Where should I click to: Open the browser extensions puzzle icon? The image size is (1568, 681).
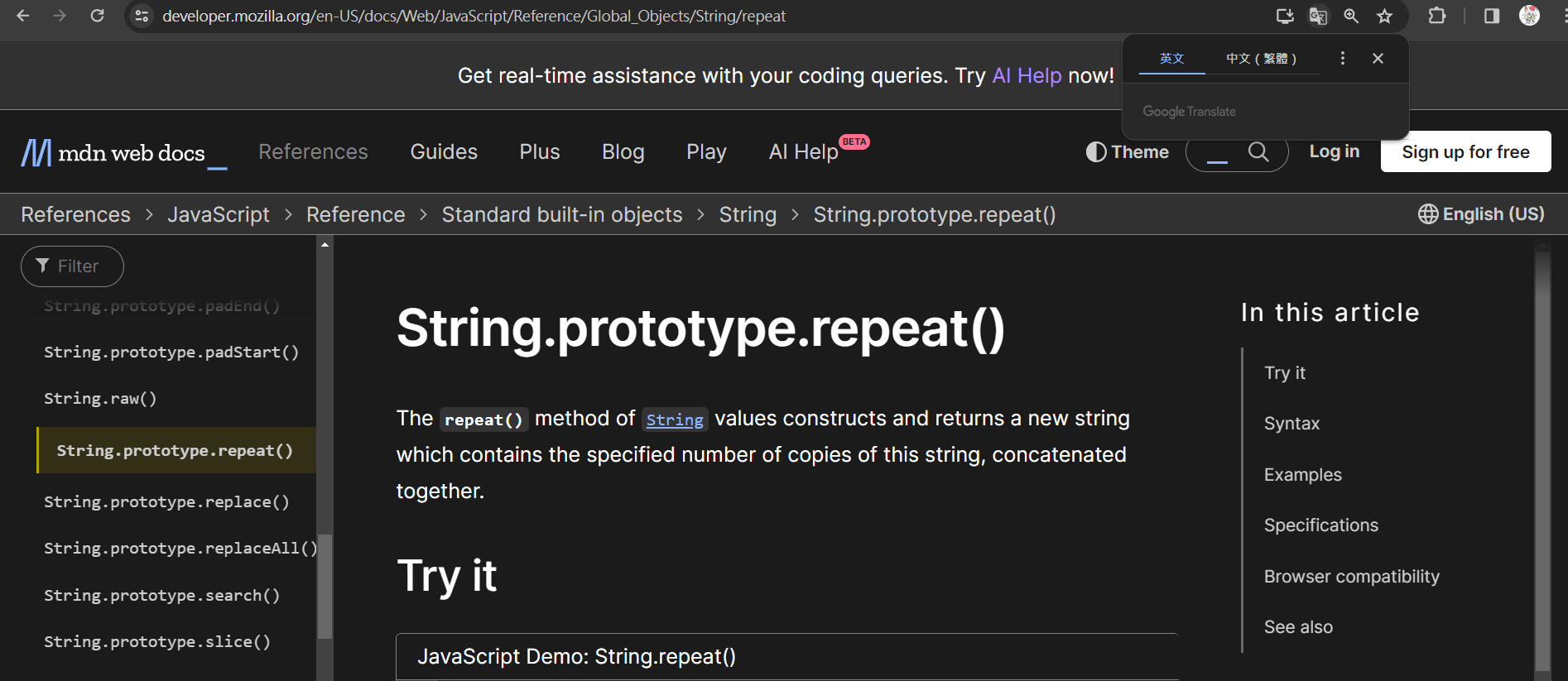tap(1437, 16)
